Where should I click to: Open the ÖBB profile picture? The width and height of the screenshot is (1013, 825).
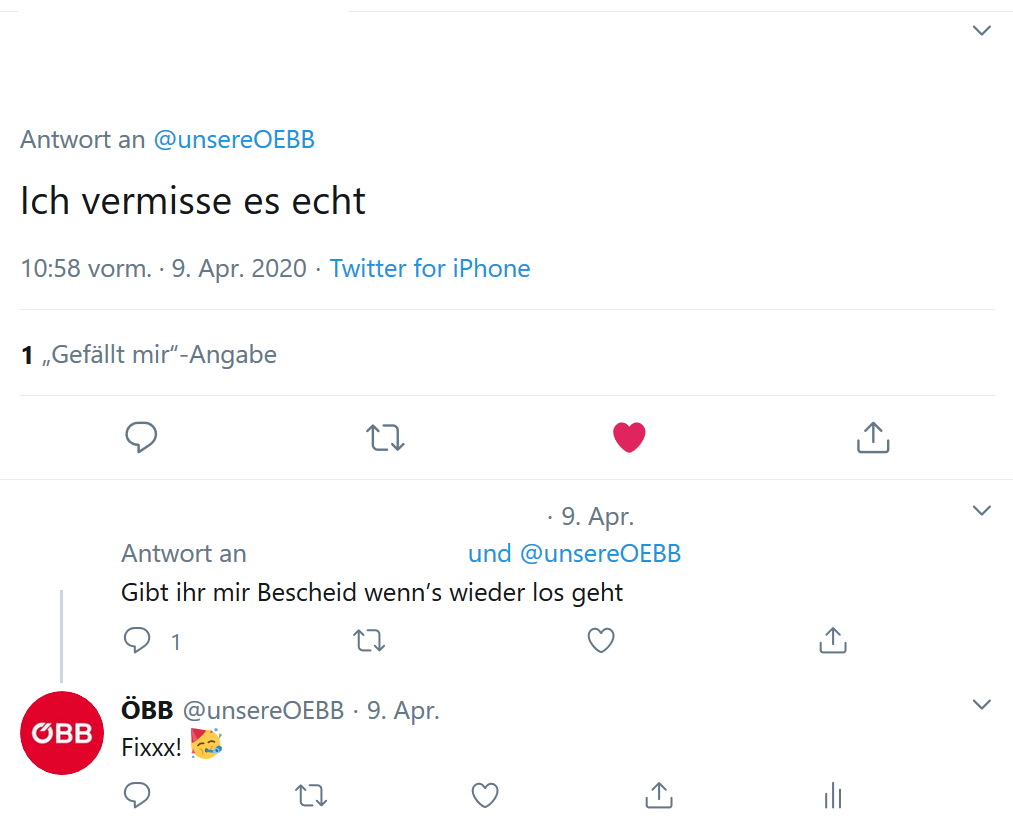coord(61,733)
